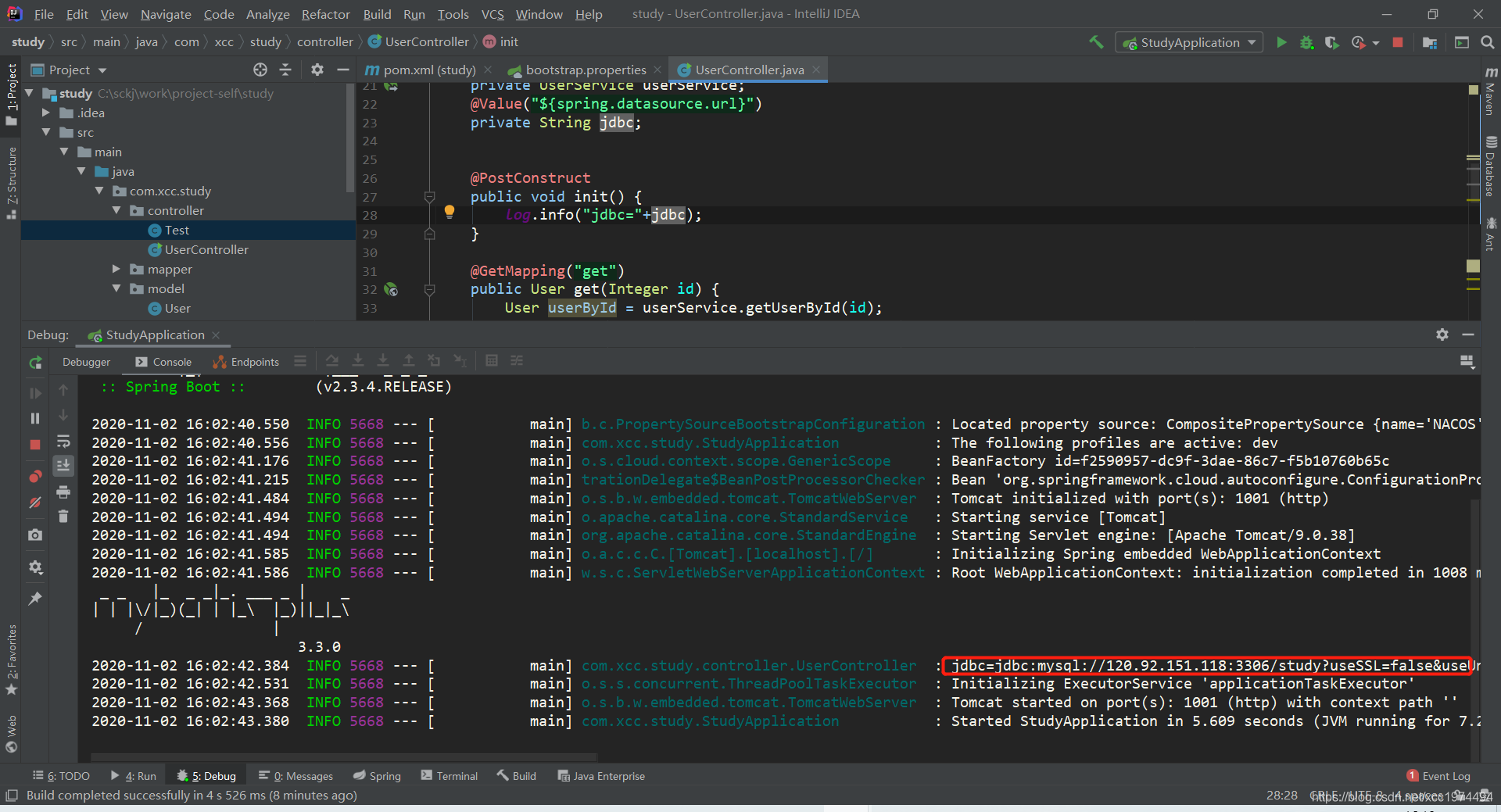Rerun StudyApplication in Debug panel

tap(35, 363)
